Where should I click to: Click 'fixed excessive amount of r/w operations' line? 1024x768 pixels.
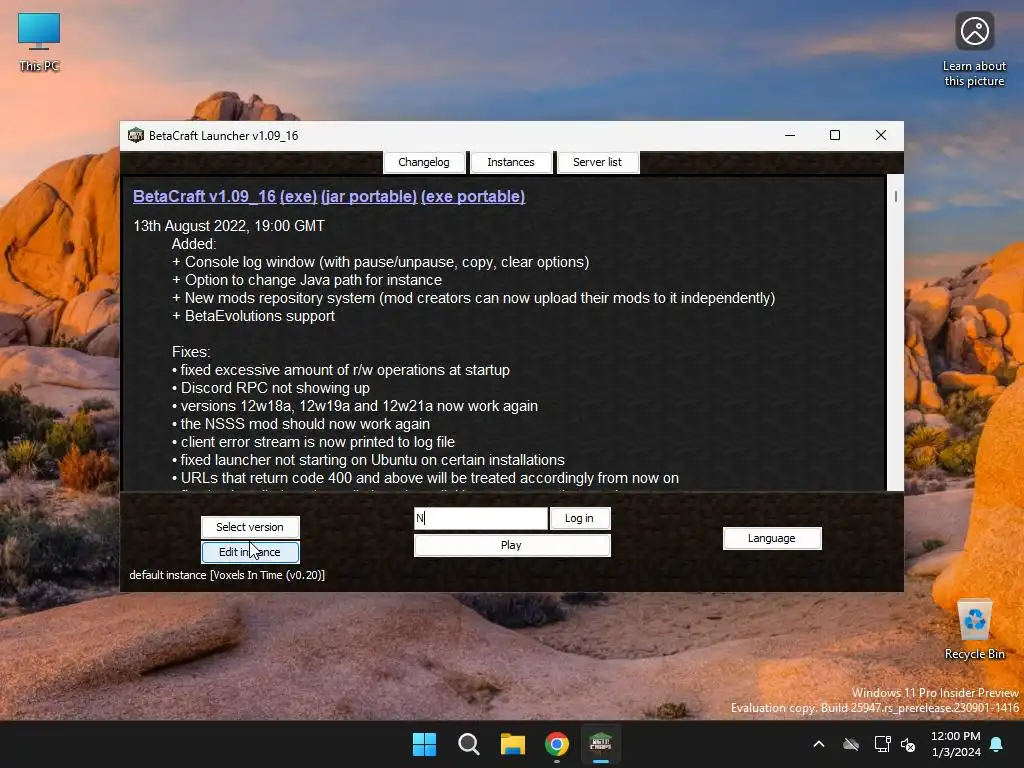pos(341,370)
